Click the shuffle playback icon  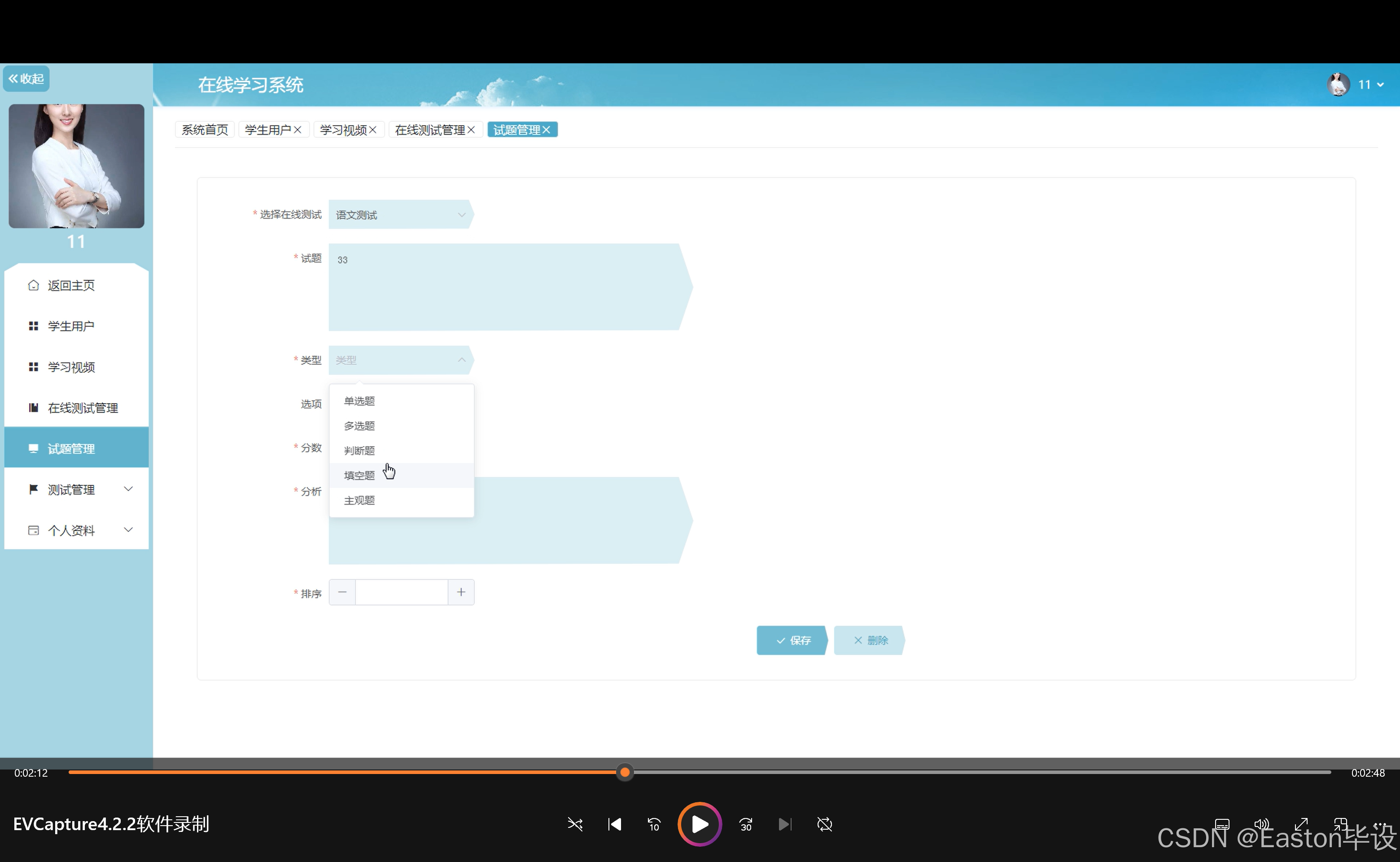point(575,824)
